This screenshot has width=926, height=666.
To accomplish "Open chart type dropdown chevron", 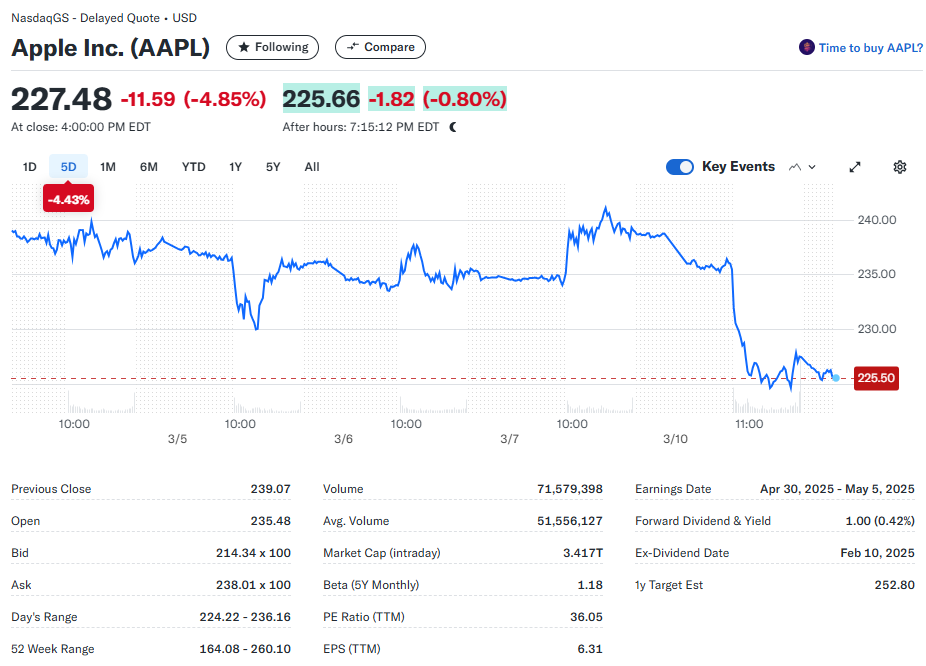I will click(812, 167).
